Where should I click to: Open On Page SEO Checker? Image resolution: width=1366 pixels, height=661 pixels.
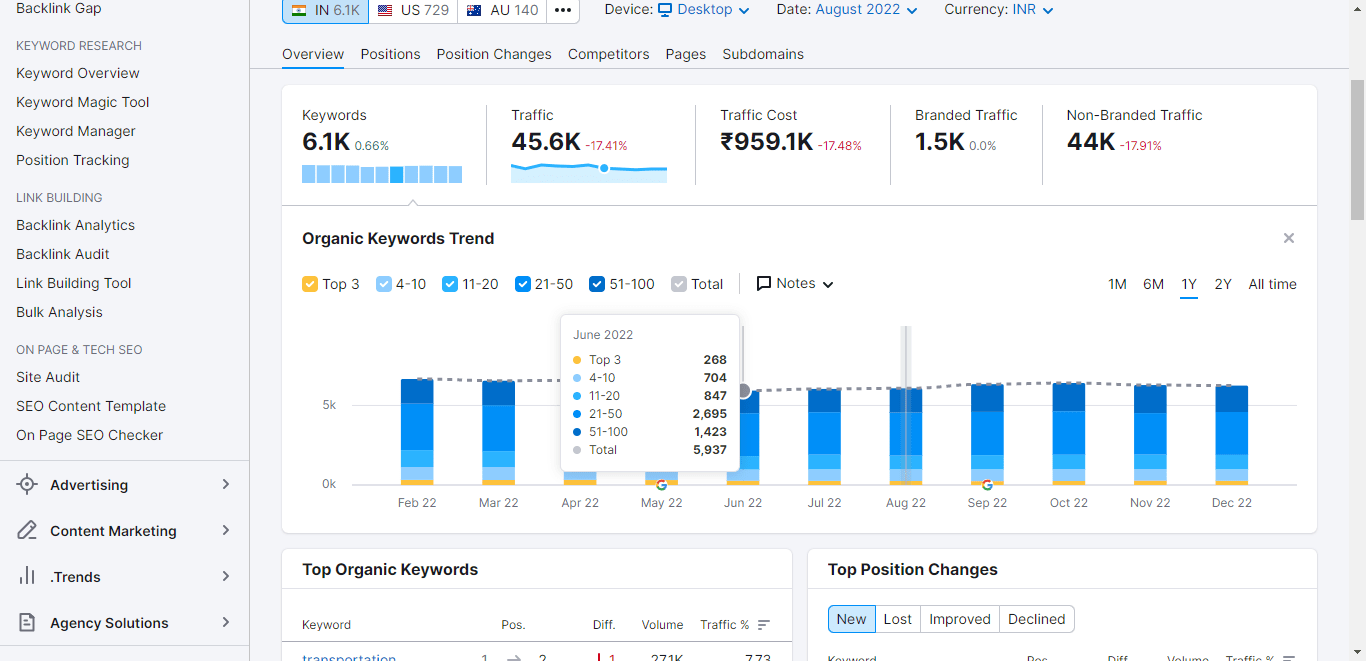(90, 435)
